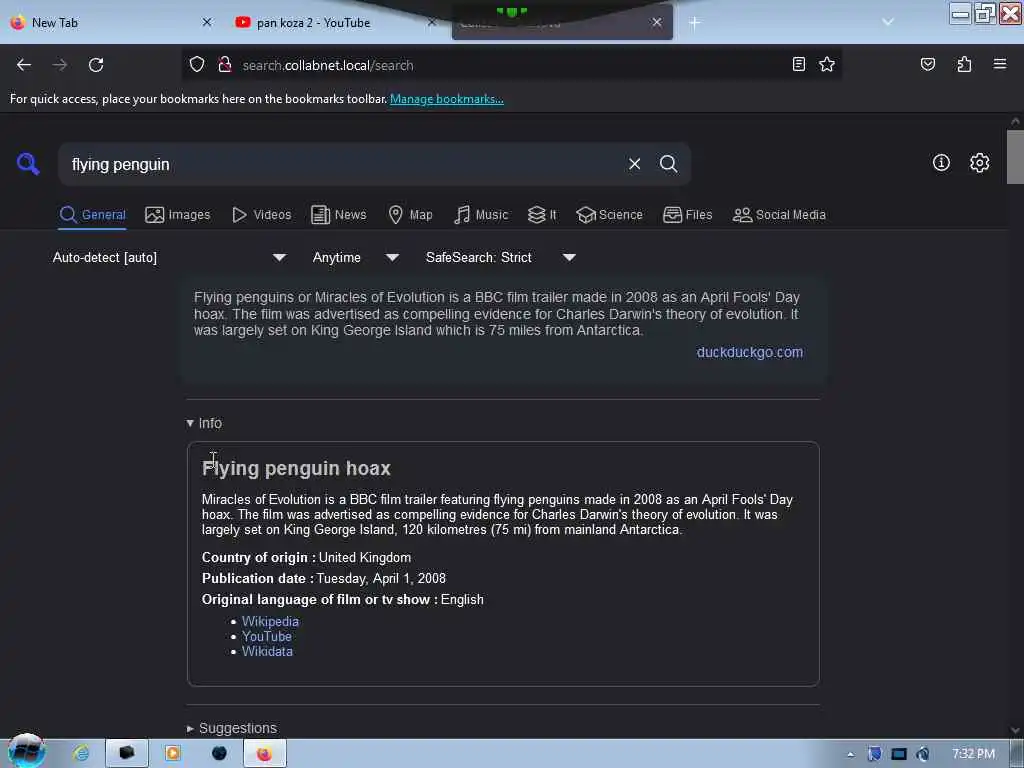Open the about info circle icon

point(941,163)
